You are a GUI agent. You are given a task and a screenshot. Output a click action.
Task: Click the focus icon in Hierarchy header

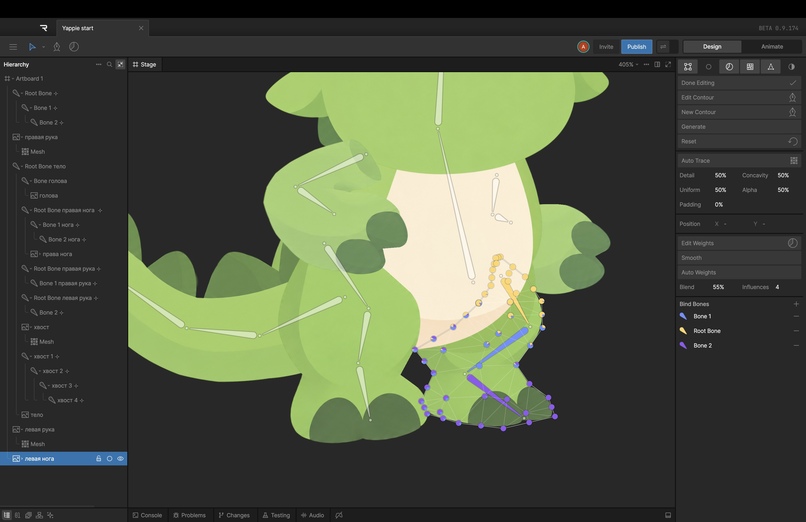coord(120,64)
